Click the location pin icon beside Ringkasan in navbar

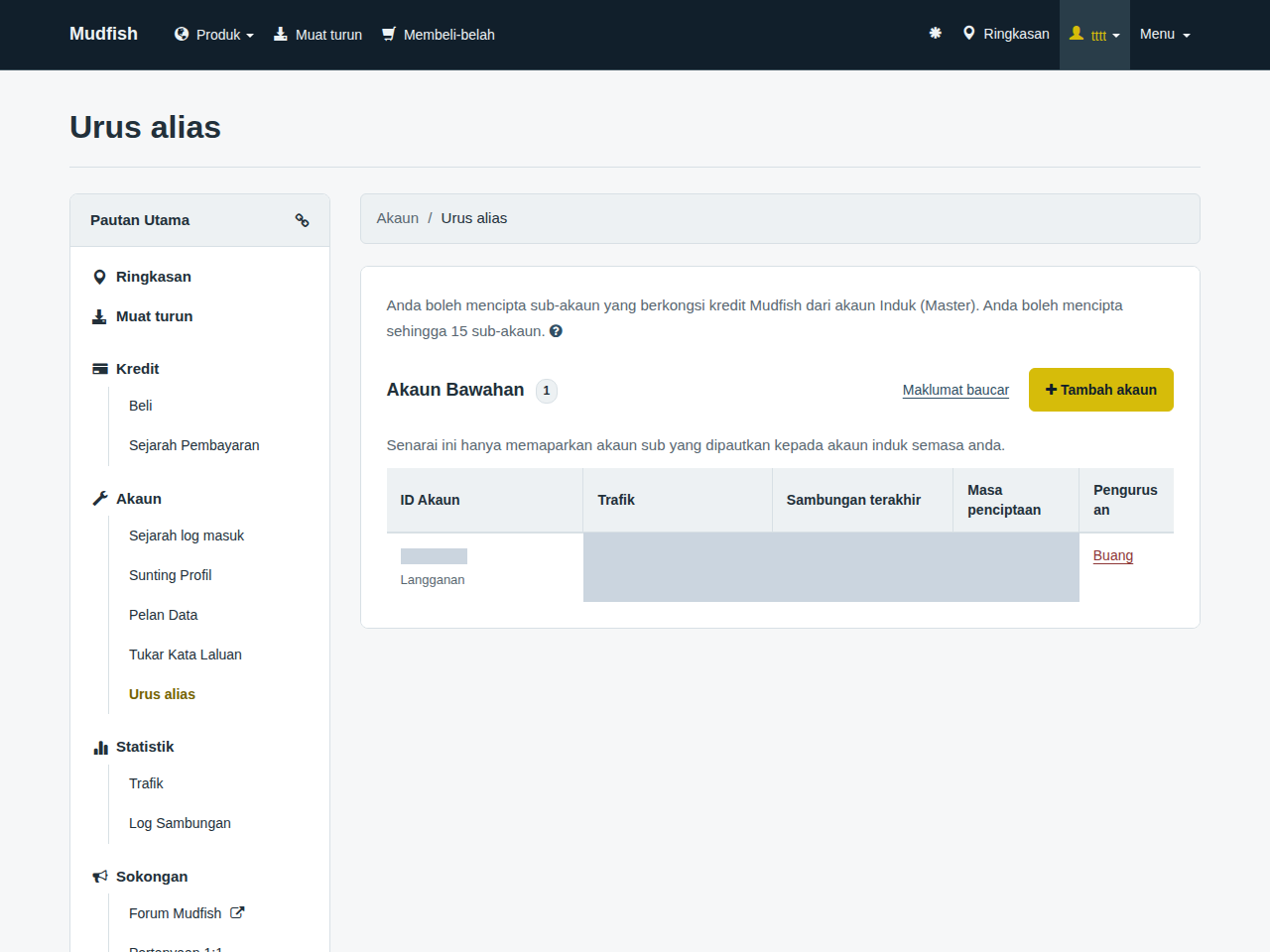pos(969,33)
